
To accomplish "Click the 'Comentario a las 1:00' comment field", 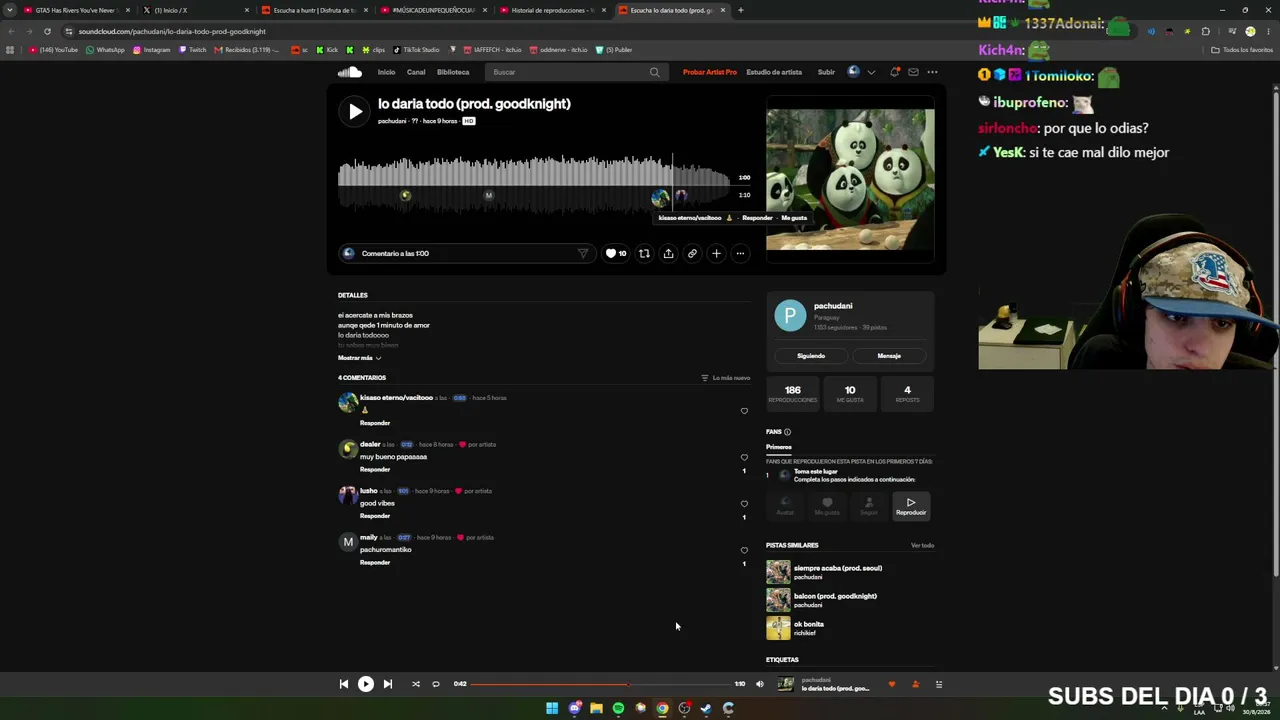I will [x=465, y=254].
